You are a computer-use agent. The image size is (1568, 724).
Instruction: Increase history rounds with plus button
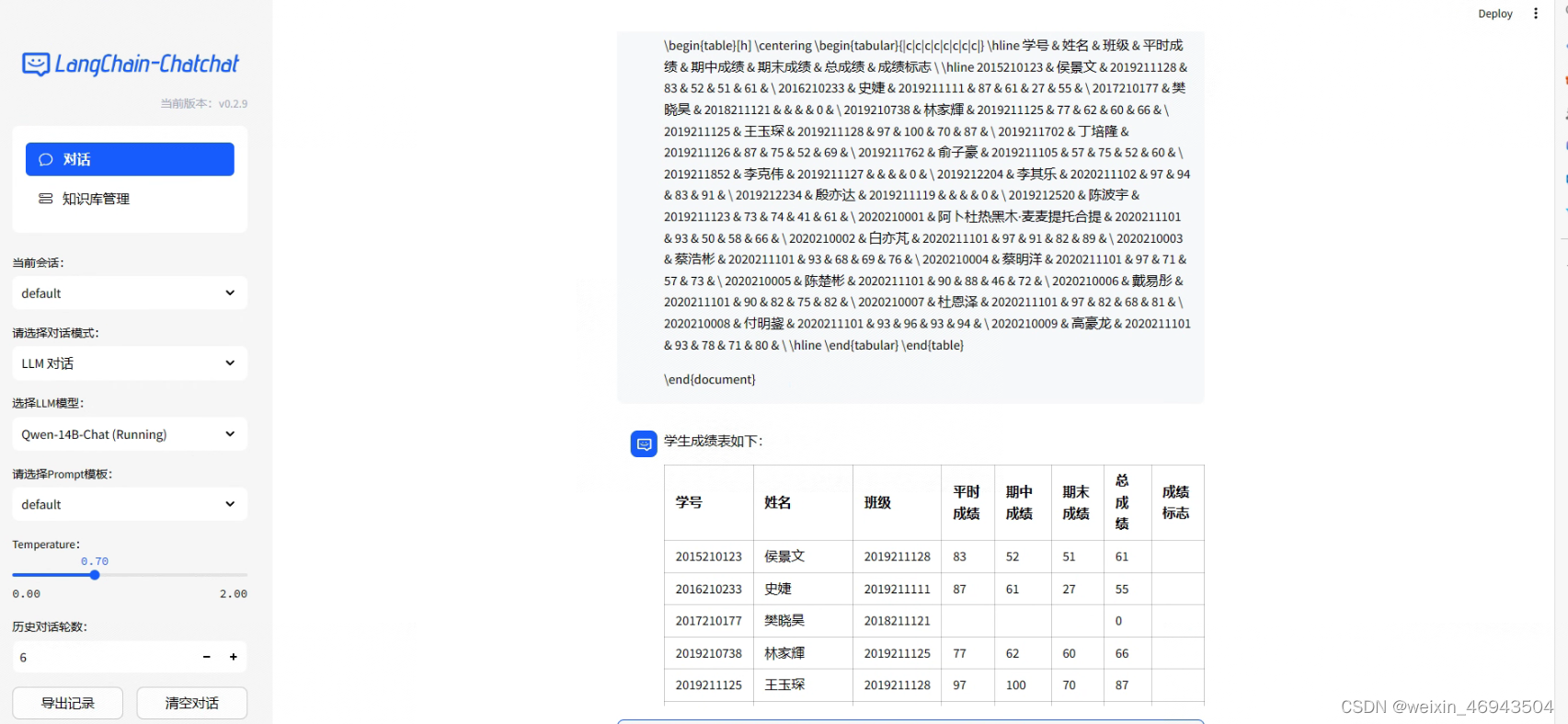click(x=234, y=657)
